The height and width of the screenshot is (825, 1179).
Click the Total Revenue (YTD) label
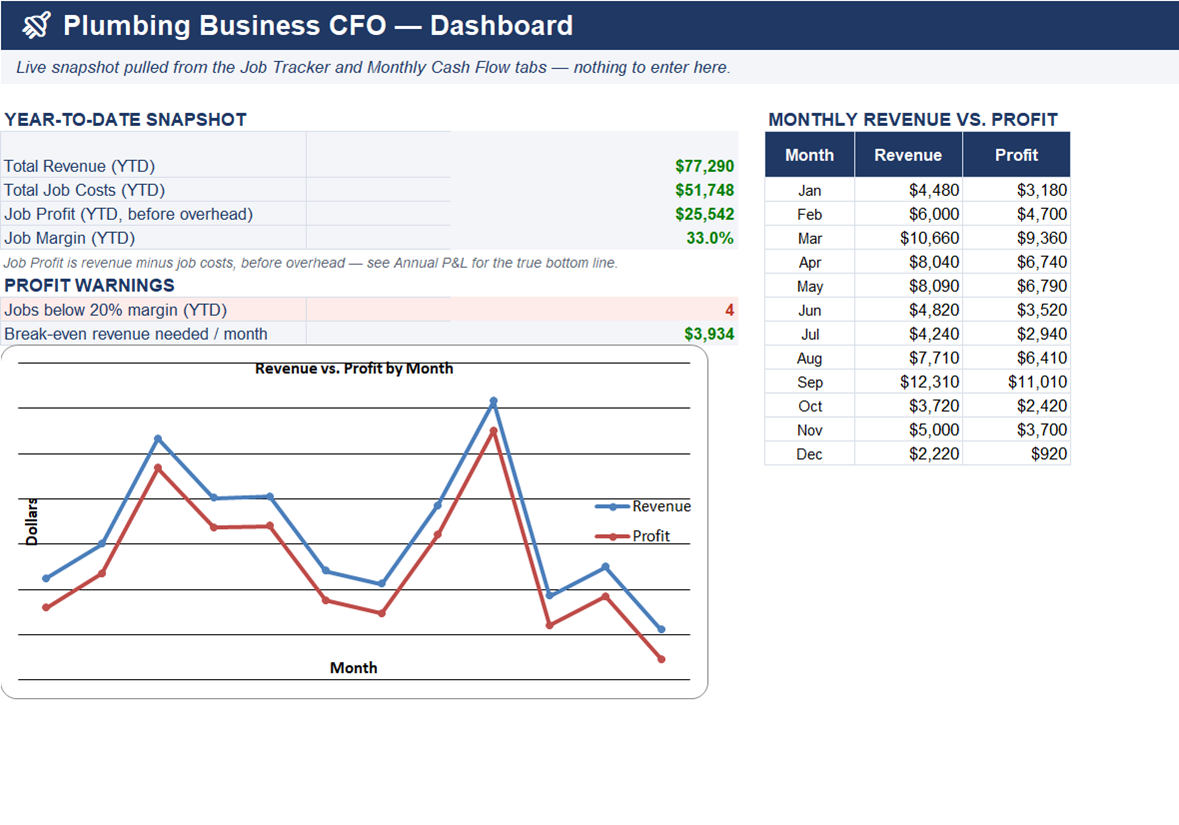pos(80,166)
